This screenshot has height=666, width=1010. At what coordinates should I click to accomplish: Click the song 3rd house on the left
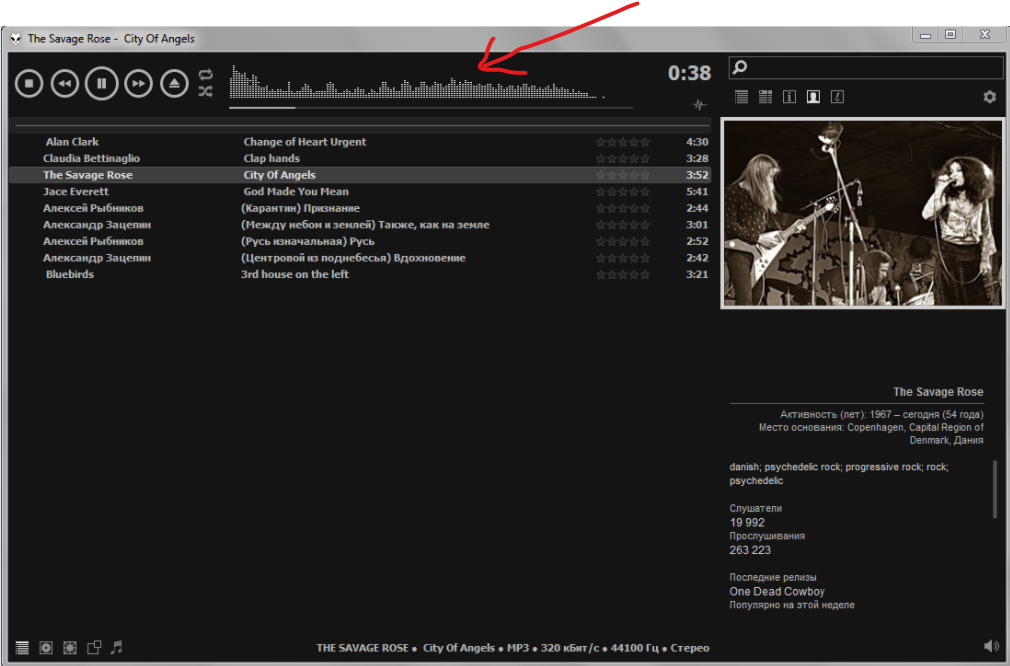click(294, 274)
